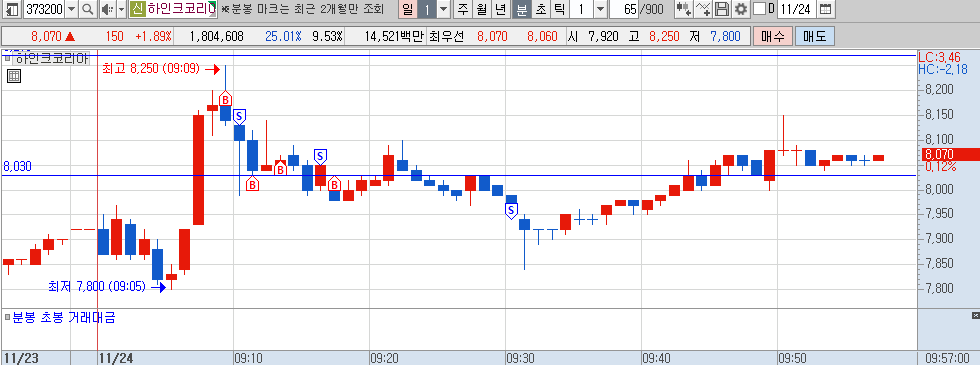Click the 매도 sell button
Screen dimensions: 980x365
(815, 37)
